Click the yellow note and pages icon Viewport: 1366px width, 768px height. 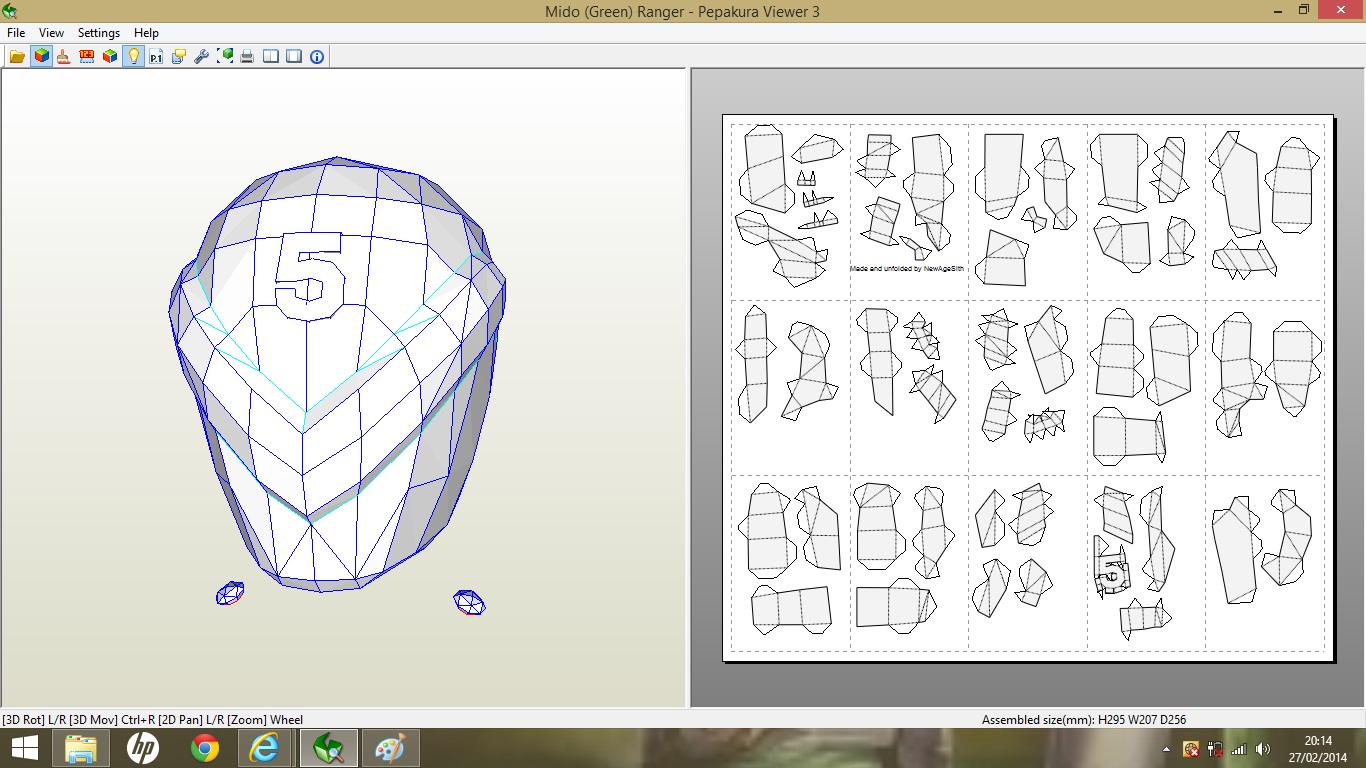[179, 57]
